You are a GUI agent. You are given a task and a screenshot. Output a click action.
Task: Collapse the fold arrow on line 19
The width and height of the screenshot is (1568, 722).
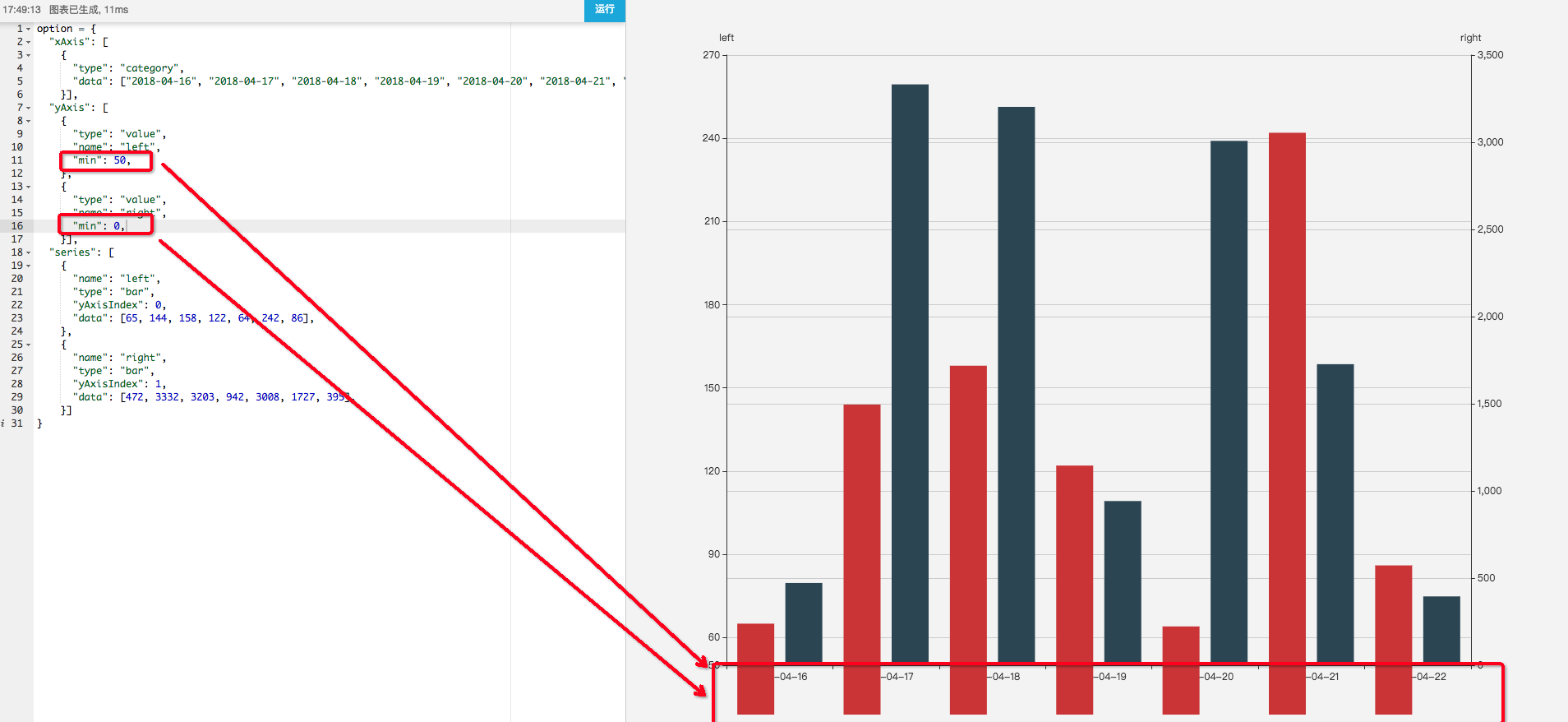click(28, 266)
